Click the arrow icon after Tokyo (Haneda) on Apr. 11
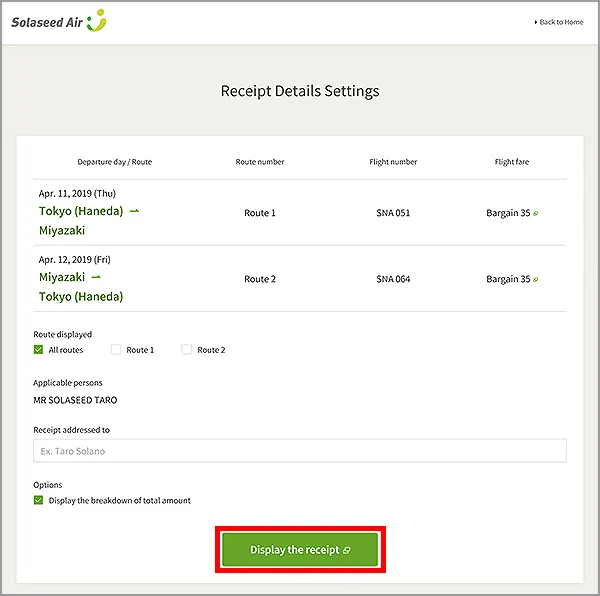The height and width of the screenshot is (596, 600). [x=135, y=211]
